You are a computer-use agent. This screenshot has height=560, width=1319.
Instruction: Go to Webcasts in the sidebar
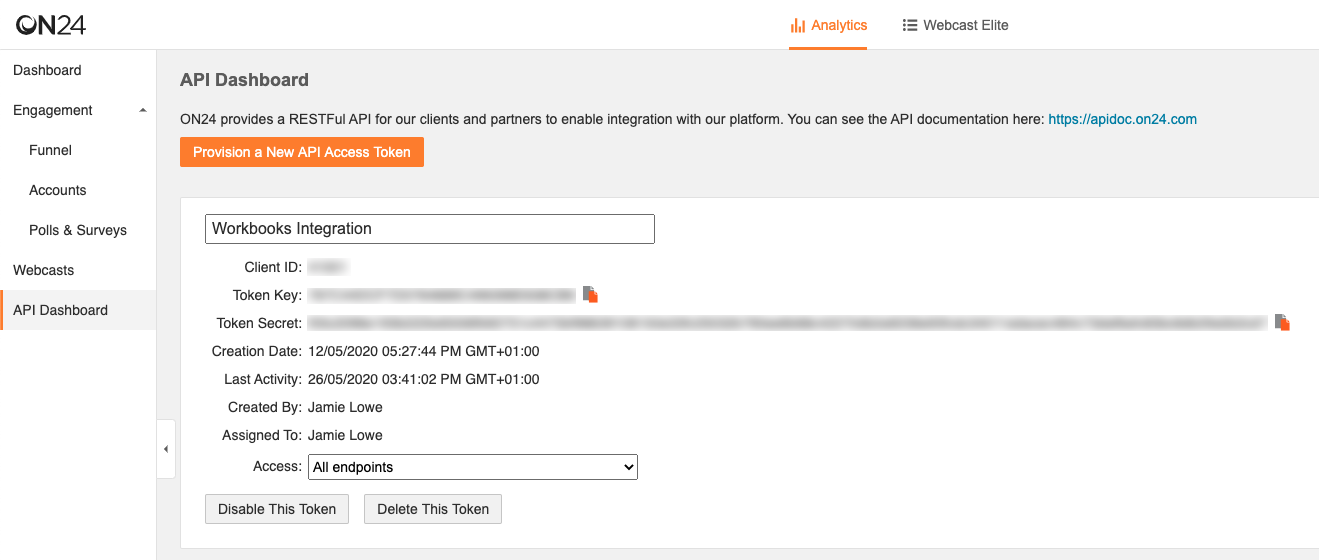pyautogui.click(x=43, y=270)
